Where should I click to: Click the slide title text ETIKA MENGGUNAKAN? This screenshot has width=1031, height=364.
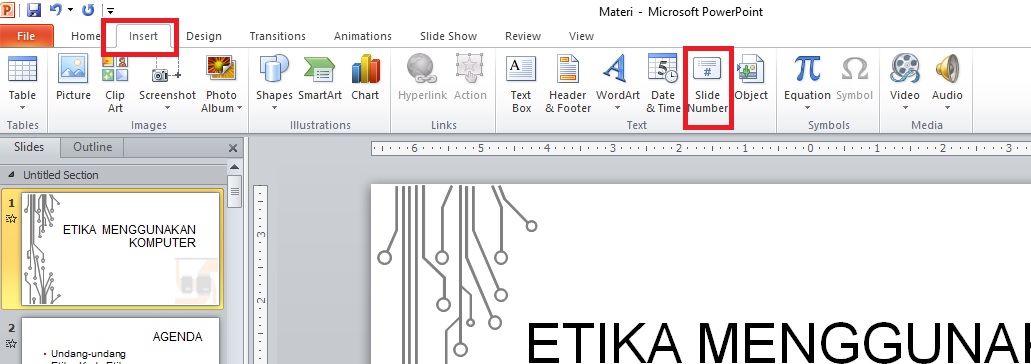click(x=778, y=342)
